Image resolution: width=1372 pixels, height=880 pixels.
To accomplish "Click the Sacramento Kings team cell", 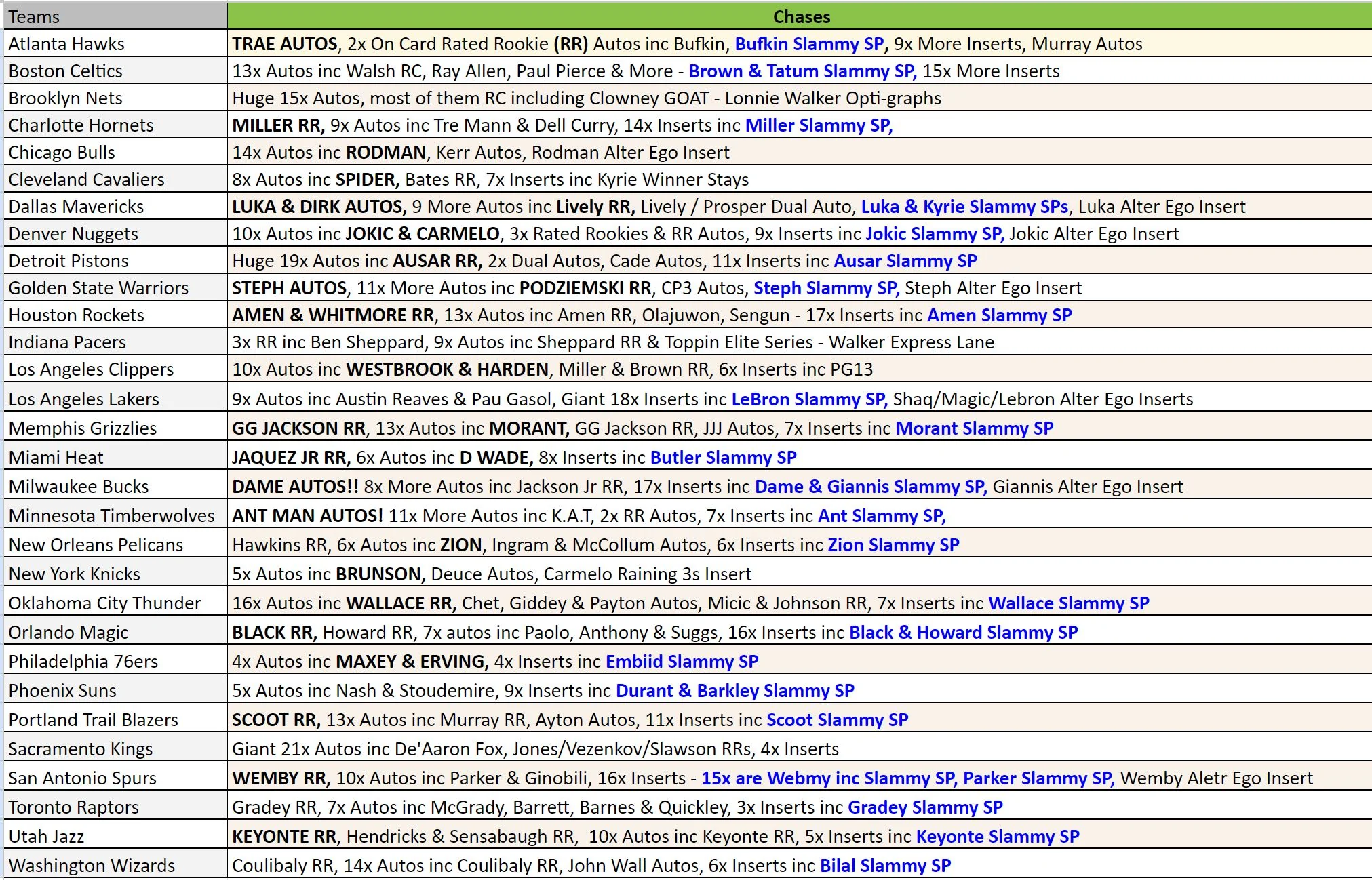I will (x=115, y=747).
